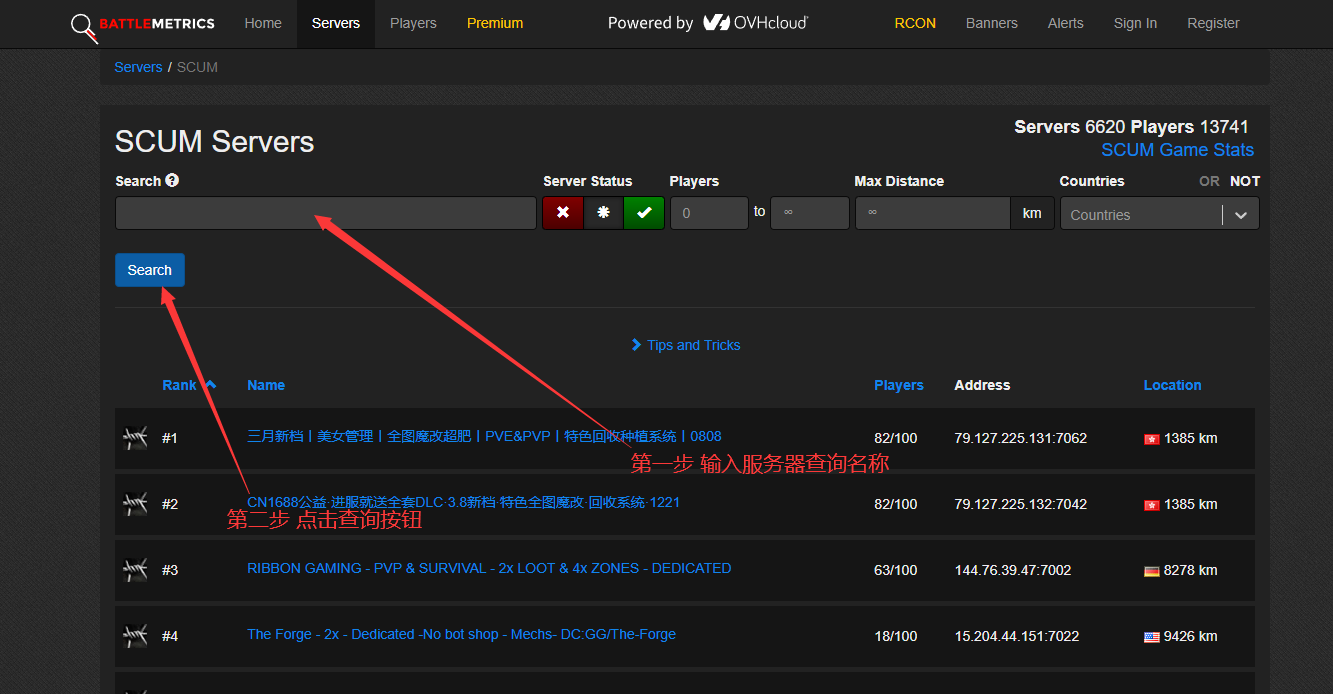Click the server name search input field
Screen dimensions: 1333x694
point(325,213)
